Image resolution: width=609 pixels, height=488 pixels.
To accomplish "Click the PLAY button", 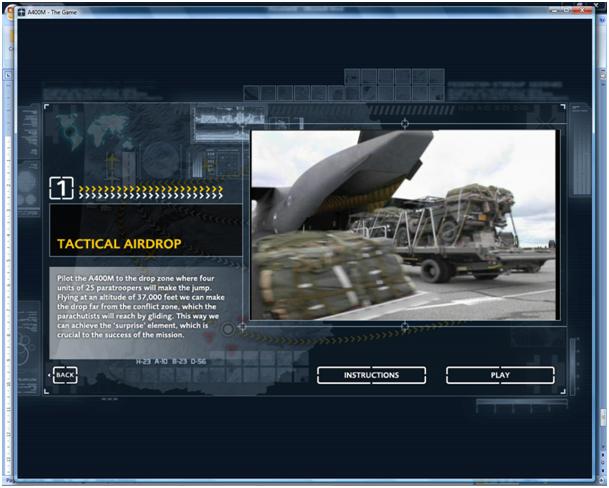I will pyautogui.click(x=500, y=375).
